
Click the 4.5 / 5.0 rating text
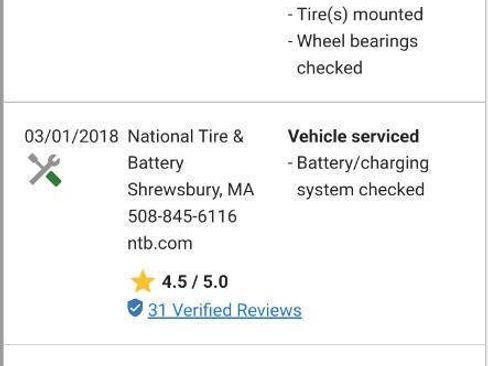(195, 282)
